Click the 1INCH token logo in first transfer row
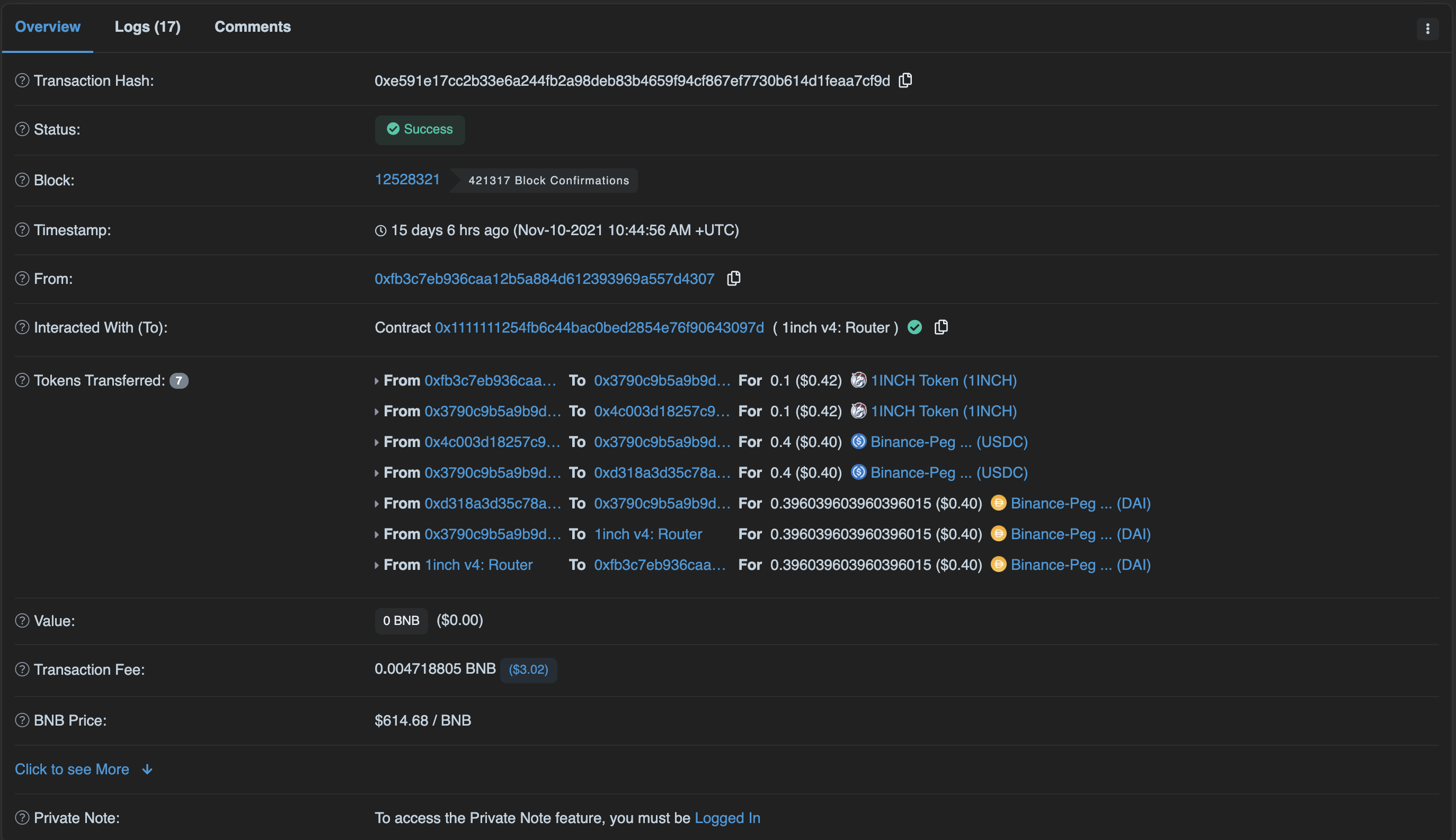This screenshot has width=1456, height=840. point(858,380)
